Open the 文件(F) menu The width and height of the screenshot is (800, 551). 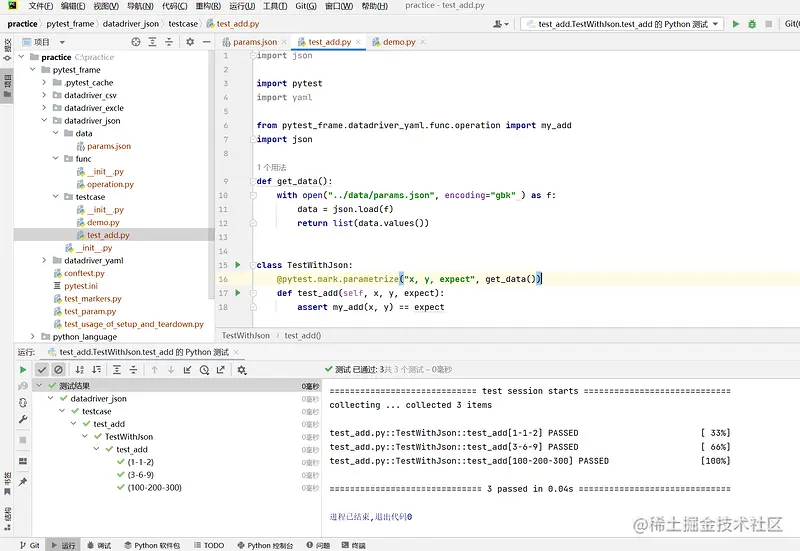pyautogui.click(x=40, y=6)
